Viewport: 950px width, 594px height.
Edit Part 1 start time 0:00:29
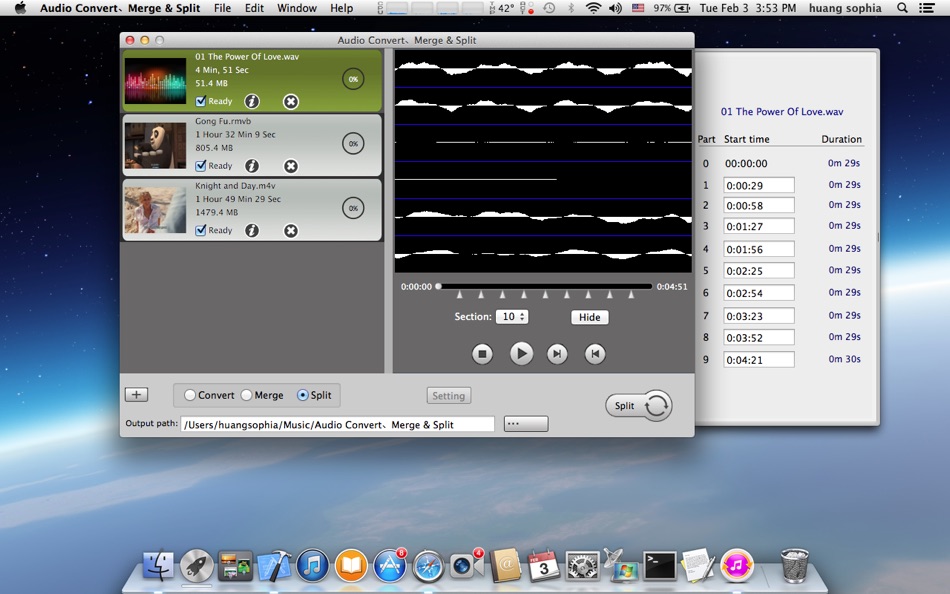(x=759, y=185)
